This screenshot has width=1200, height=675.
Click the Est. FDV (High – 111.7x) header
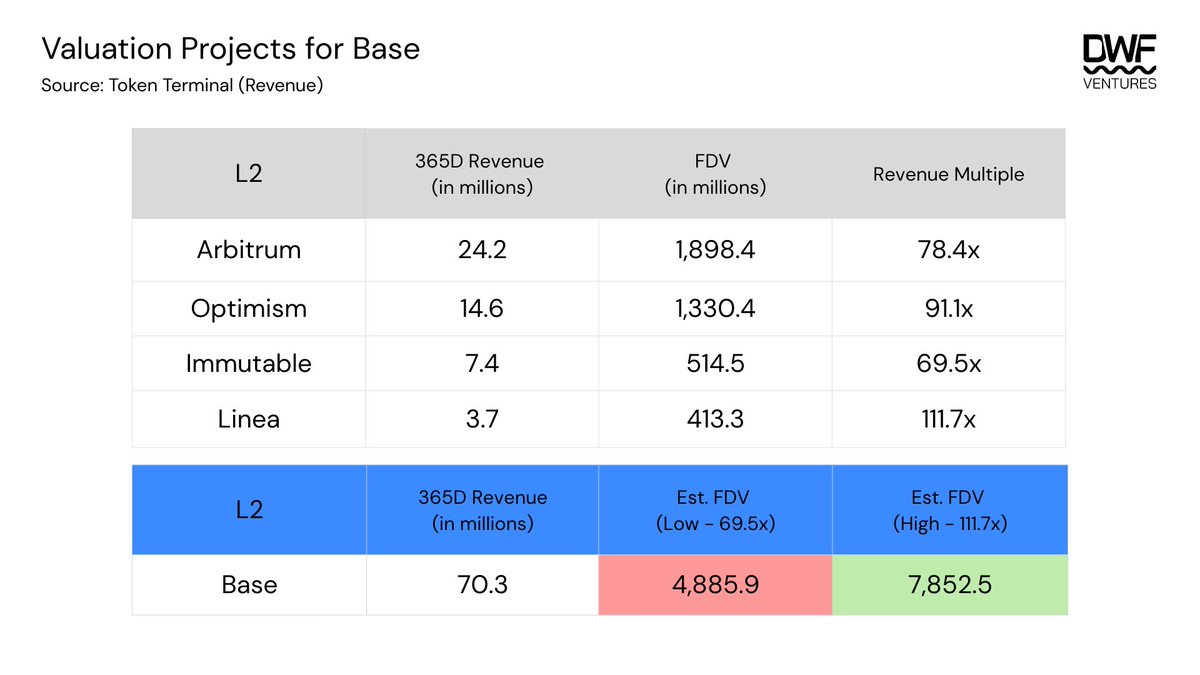948,508
